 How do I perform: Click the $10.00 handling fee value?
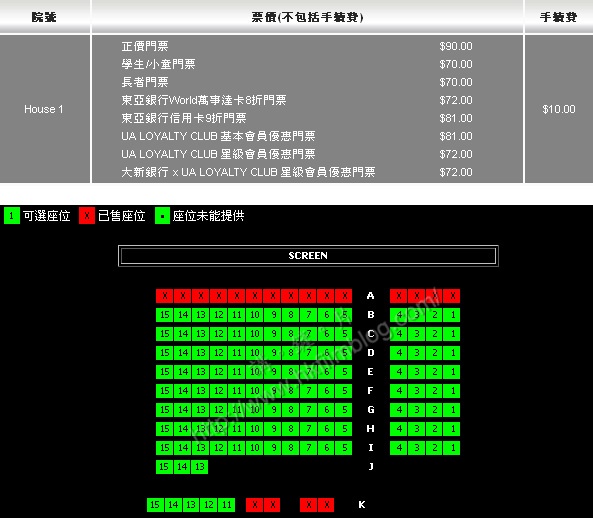[559, 109]
